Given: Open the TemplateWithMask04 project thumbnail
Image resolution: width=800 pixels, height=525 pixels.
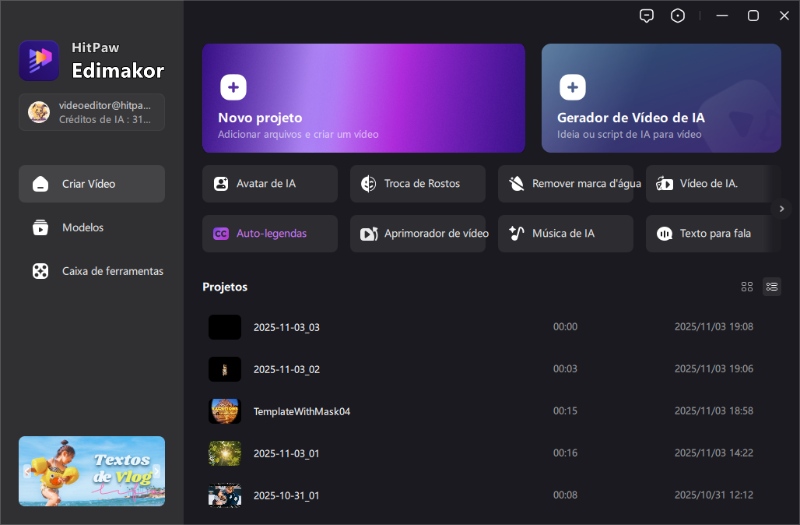Looking at the screenshot, I should click(x=225, y=411).
